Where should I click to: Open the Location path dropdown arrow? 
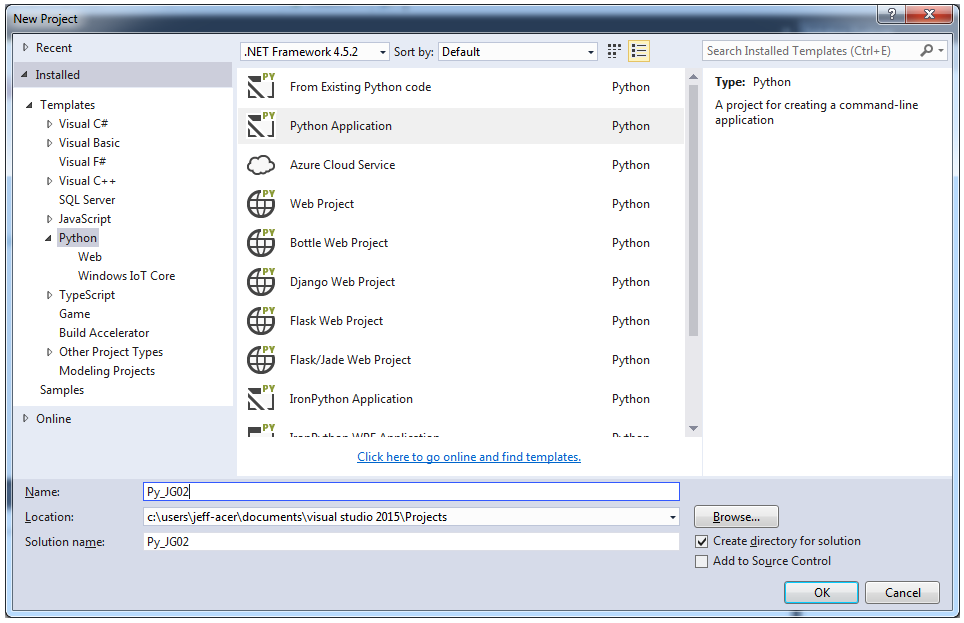(x=673, y=517)
